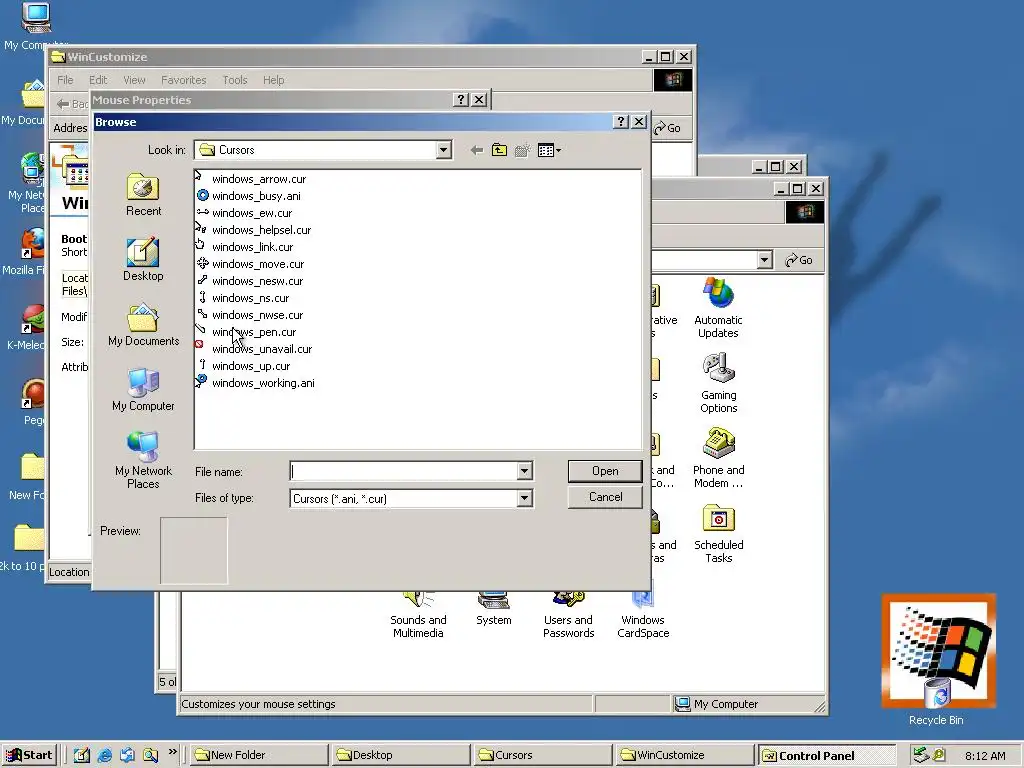Image resolution: width=1024 pixels, height=768 pixels.
Task: Expand Quick Launch overflow chevron
Action: tap(172, 752)
